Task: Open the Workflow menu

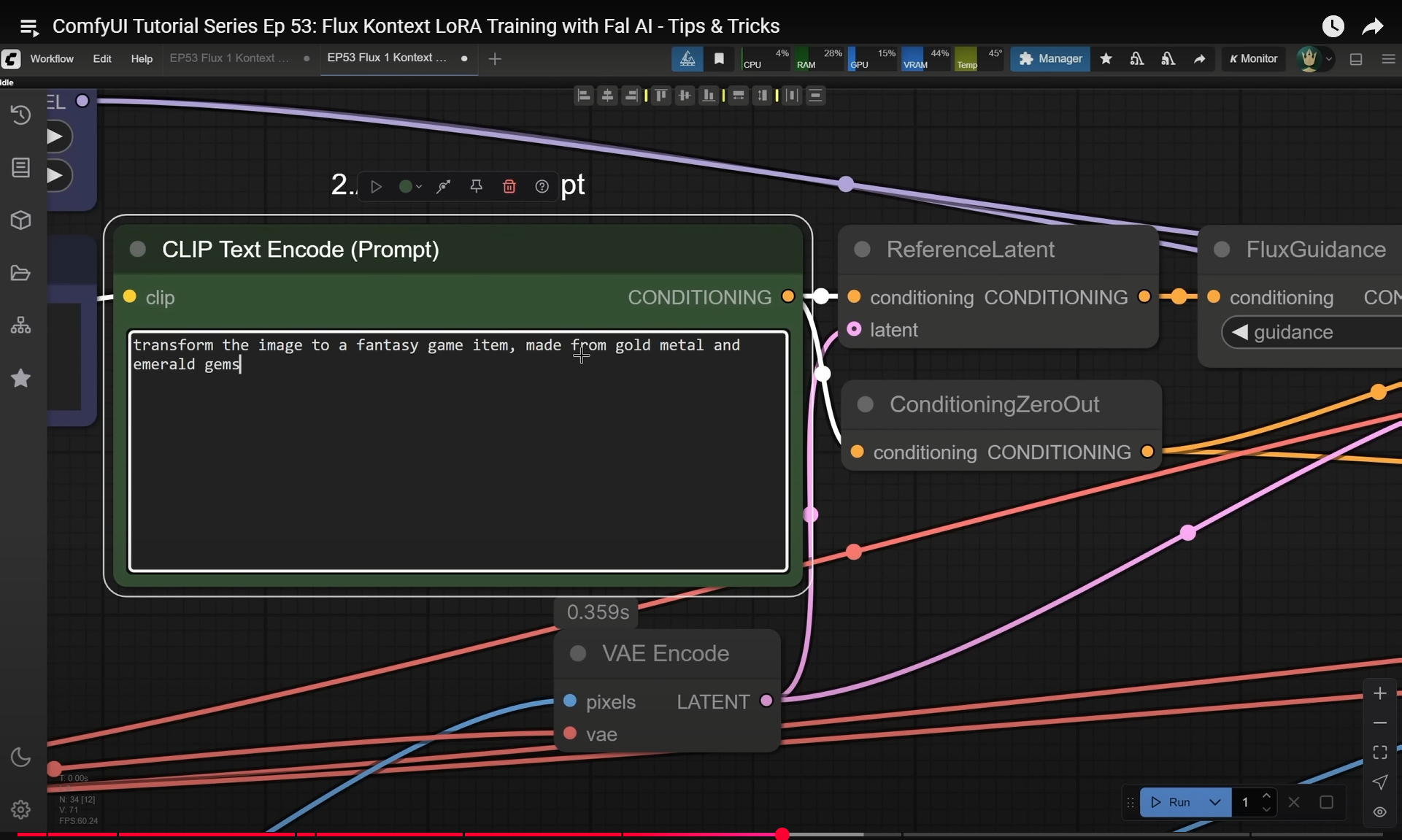Action: click(x=52, y=58)
